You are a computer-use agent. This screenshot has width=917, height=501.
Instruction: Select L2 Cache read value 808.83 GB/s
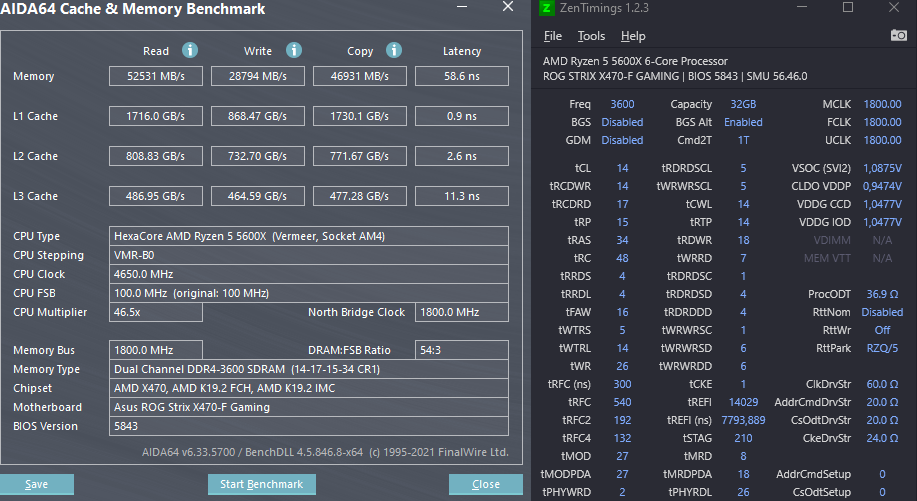coord(156,156)
